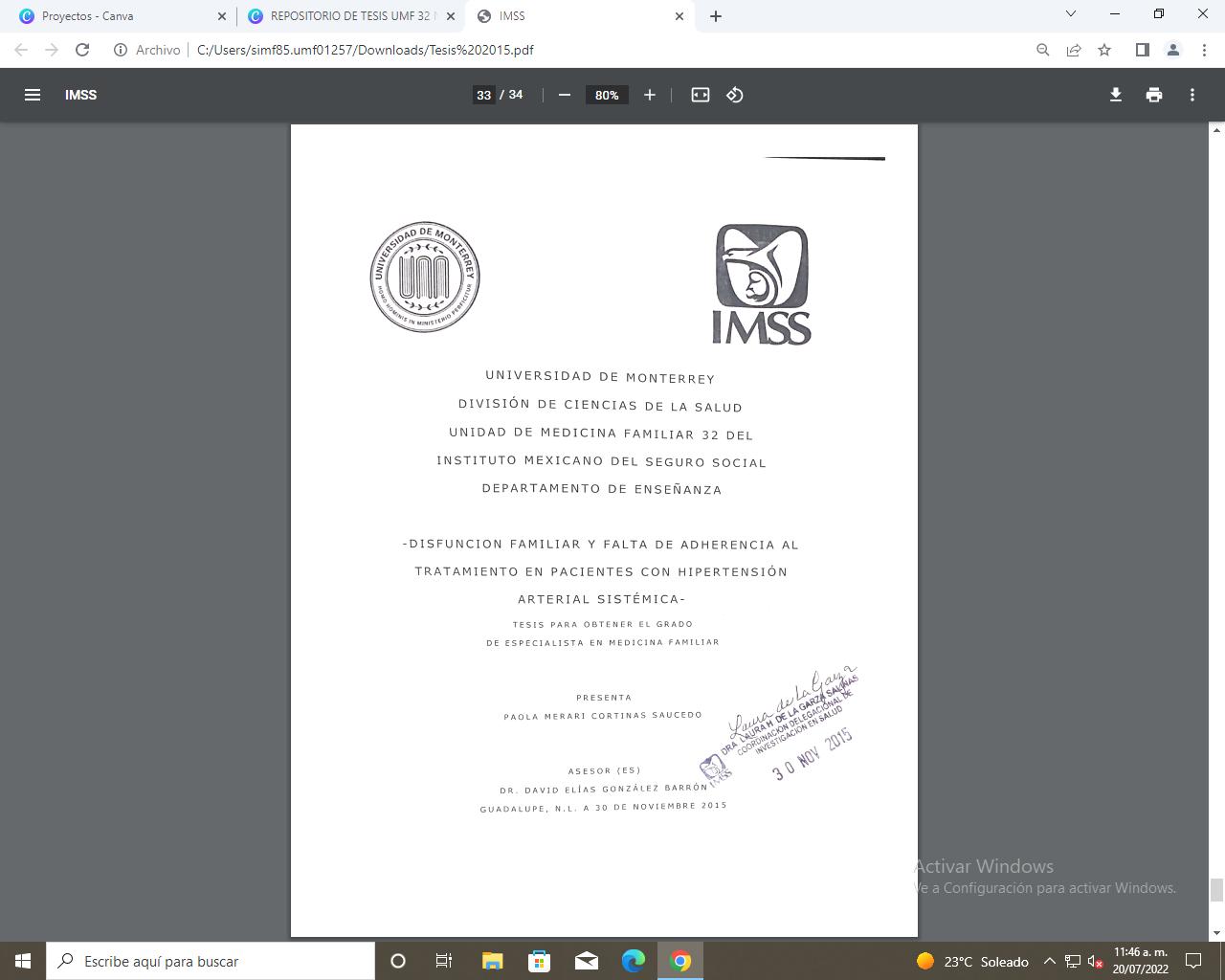
Task: Reload the current page
Action: pyautogui.click(x=82, y=50)
